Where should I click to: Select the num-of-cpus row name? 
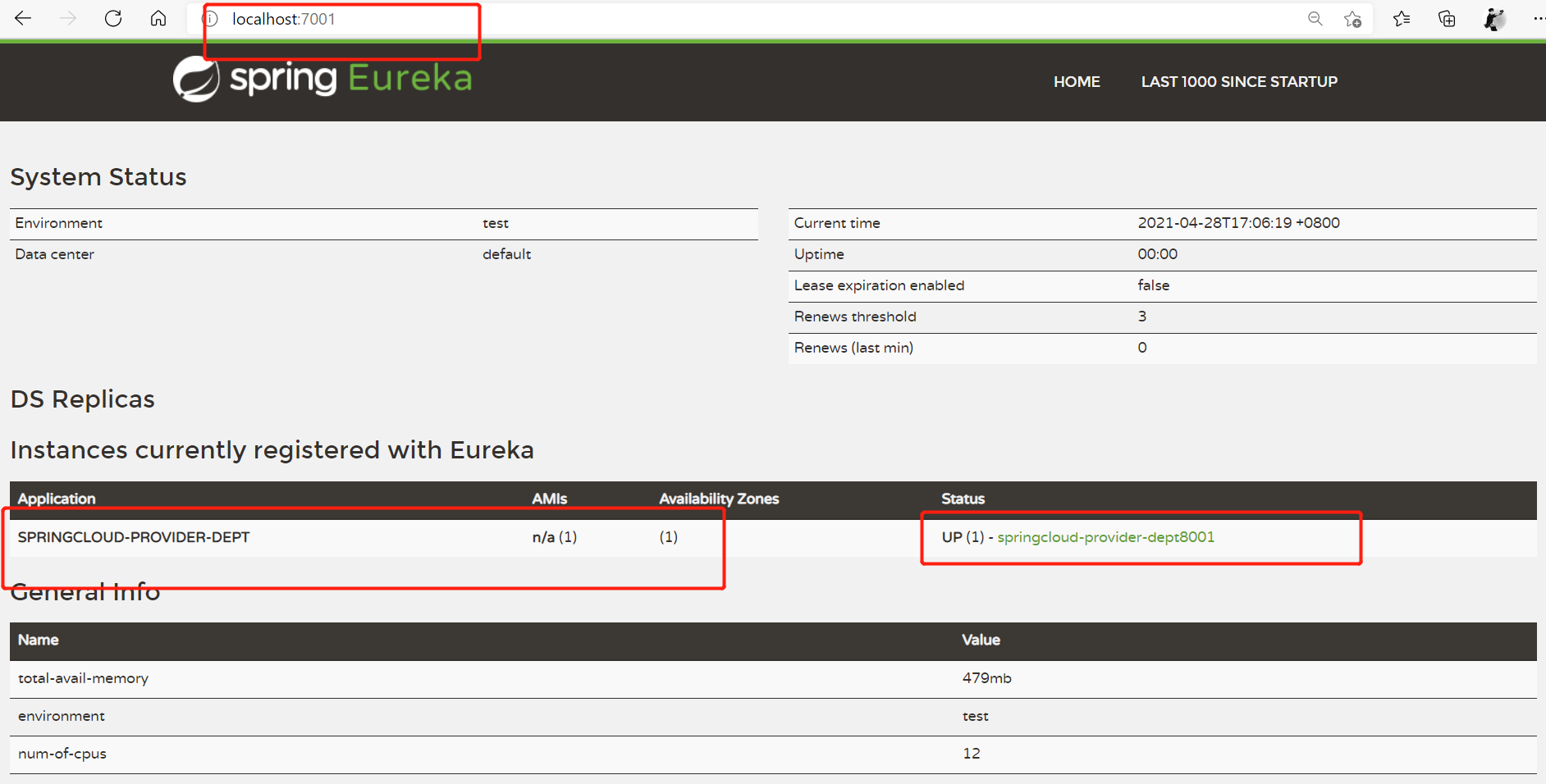point(62,754)
